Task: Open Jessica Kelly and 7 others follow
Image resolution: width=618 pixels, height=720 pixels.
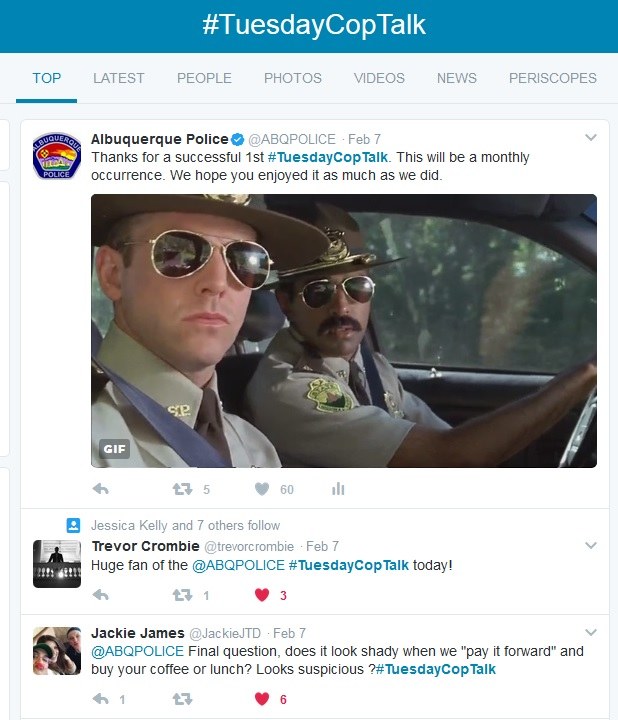Action: point(185,525)
